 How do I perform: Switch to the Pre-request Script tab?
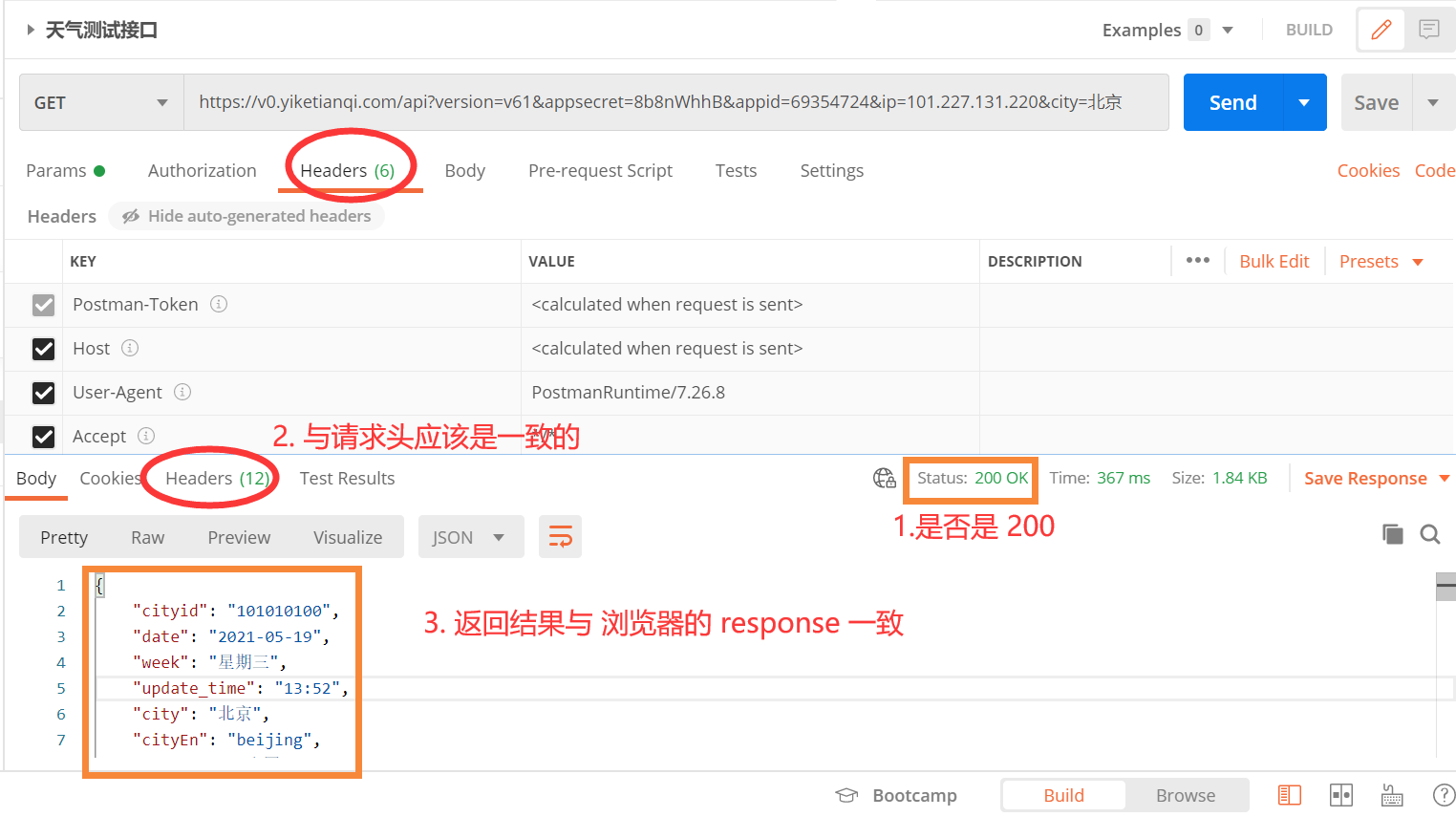(x=600, y=170)
